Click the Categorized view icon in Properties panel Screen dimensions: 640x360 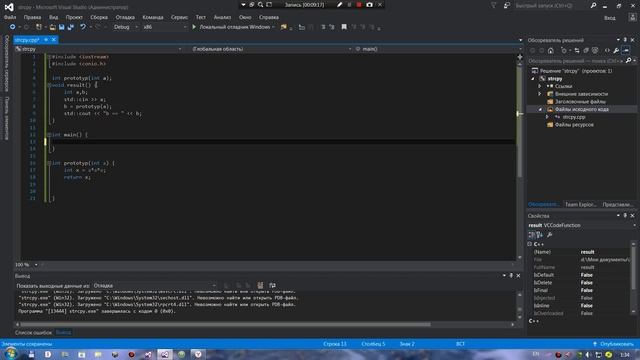click(531, 235)
